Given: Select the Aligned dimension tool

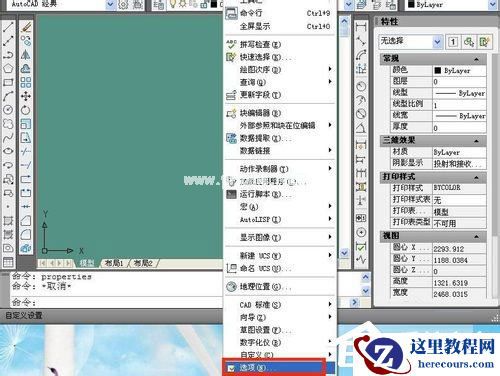Looking at the screenshot, I should [x=361, y=41].
